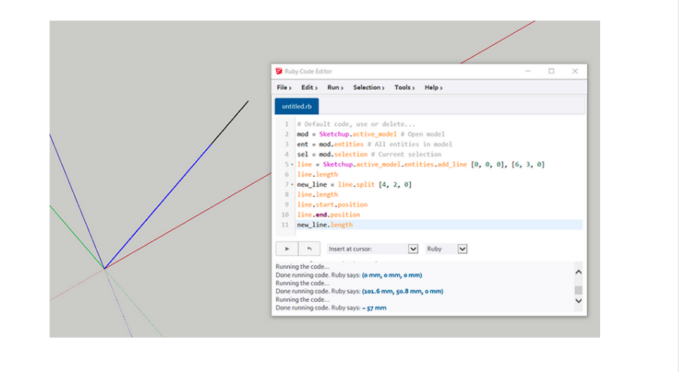
Task: Click line number 1 in gutter
Action: (287, 124)
